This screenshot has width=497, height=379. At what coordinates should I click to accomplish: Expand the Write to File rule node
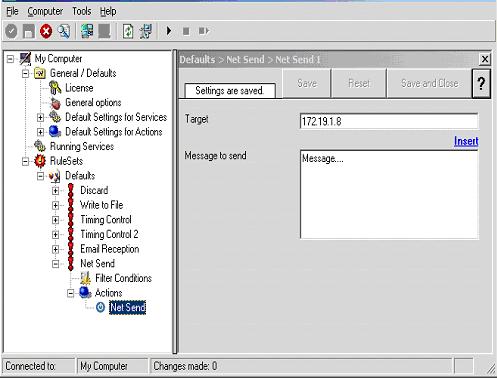coord(56,205)
